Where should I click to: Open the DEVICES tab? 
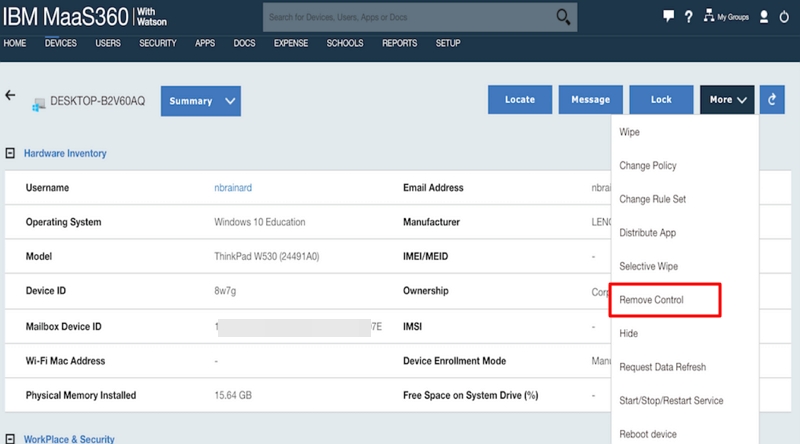(61, 43)
